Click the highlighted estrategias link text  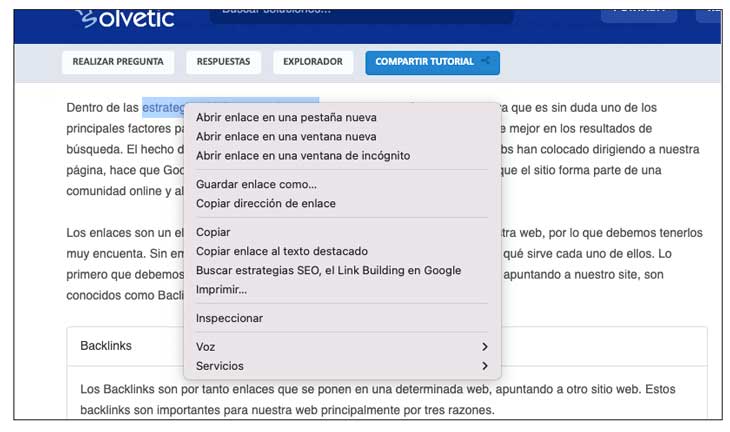[163, 108]
